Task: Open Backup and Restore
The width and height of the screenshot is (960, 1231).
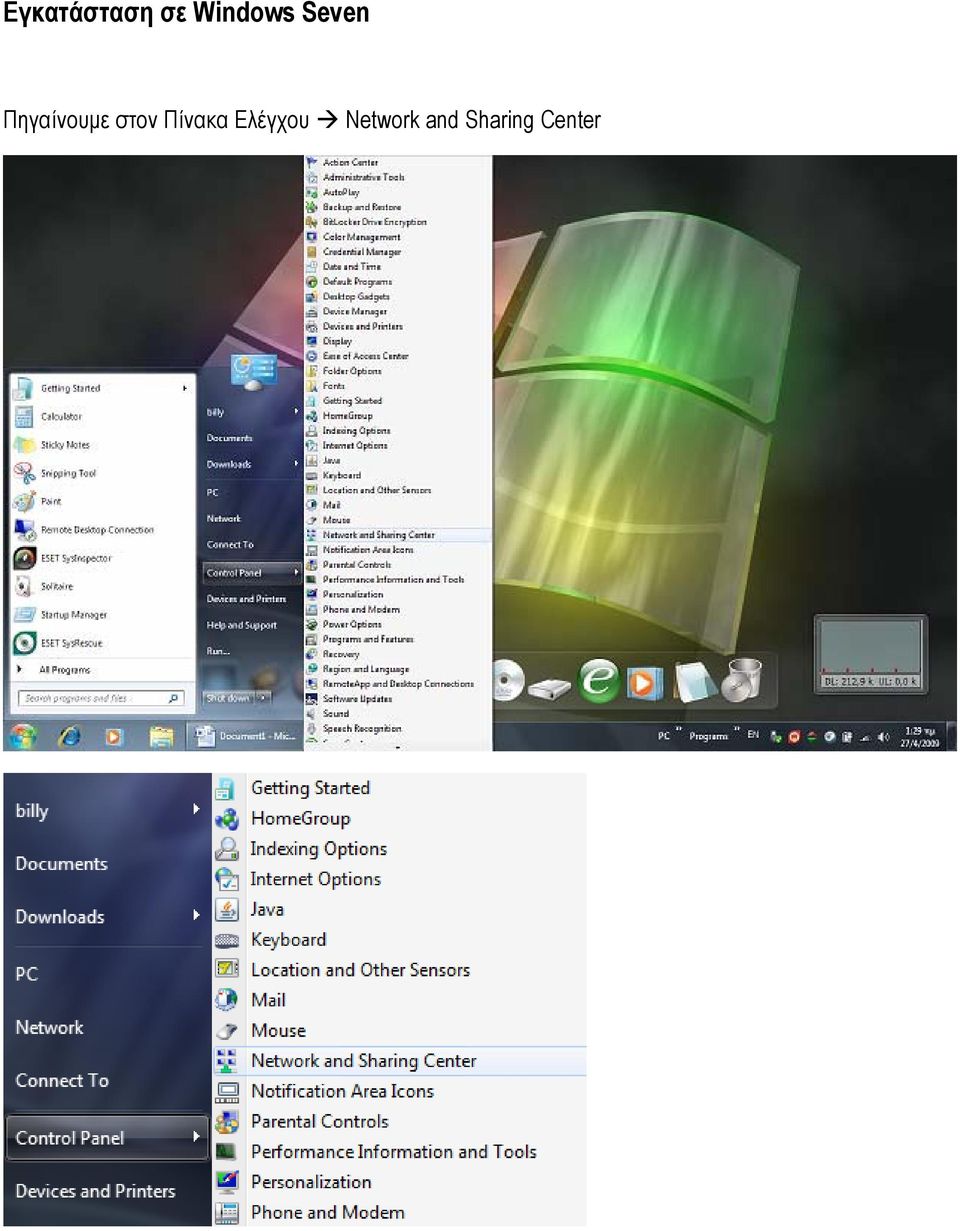Action: click(x=361, y=207)
